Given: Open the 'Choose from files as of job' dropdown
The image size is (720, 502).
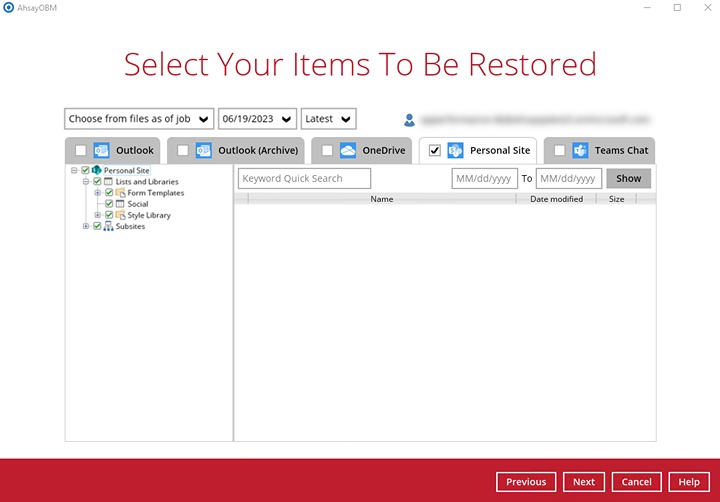Looking at the screenshot, I should pos(139,119).
